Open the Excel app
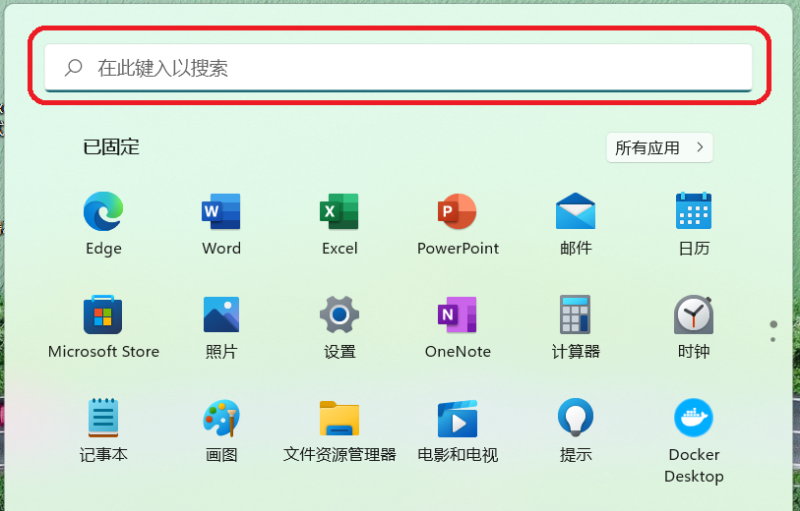Viewport: 800px width, 511px height. point(339,223)
